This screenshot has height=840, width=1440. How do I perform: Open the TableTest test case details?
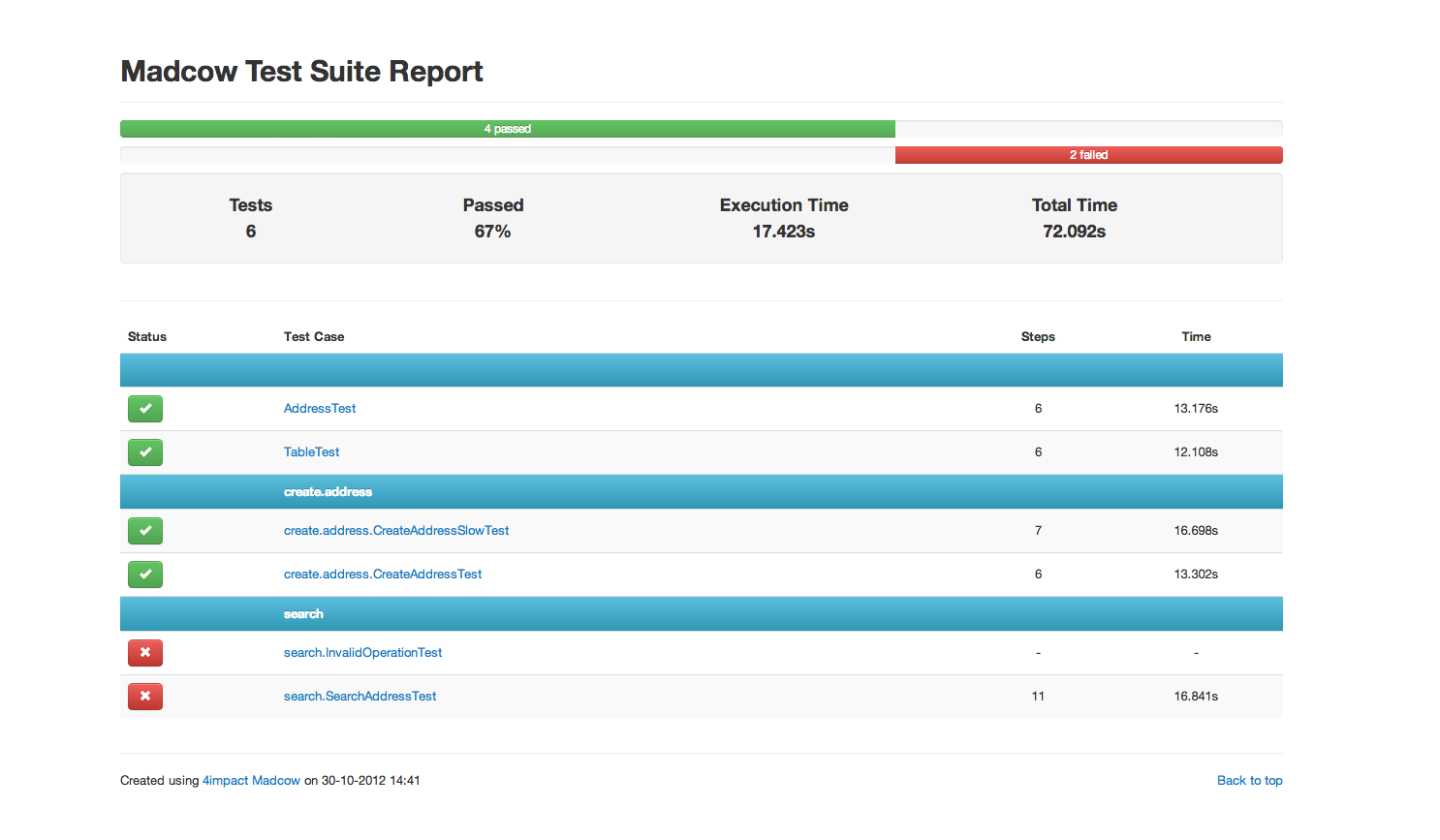coord(311,451)
